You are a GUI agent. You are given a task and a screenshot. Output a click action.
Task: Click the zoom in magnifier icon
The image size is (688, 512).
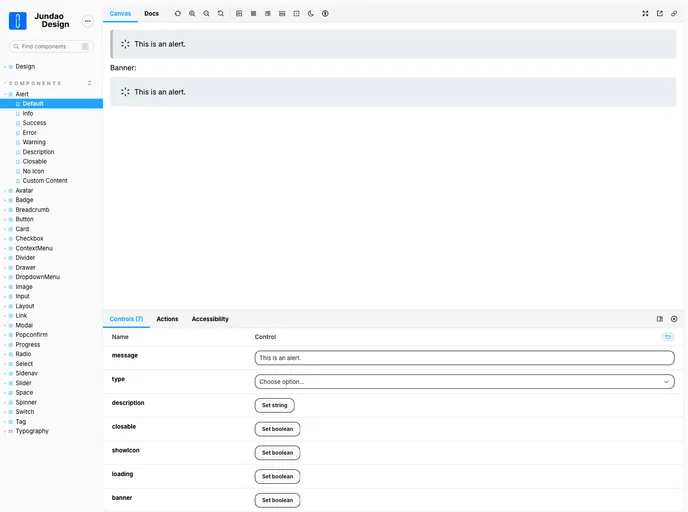pyautogui.click(x=192, y=14)
